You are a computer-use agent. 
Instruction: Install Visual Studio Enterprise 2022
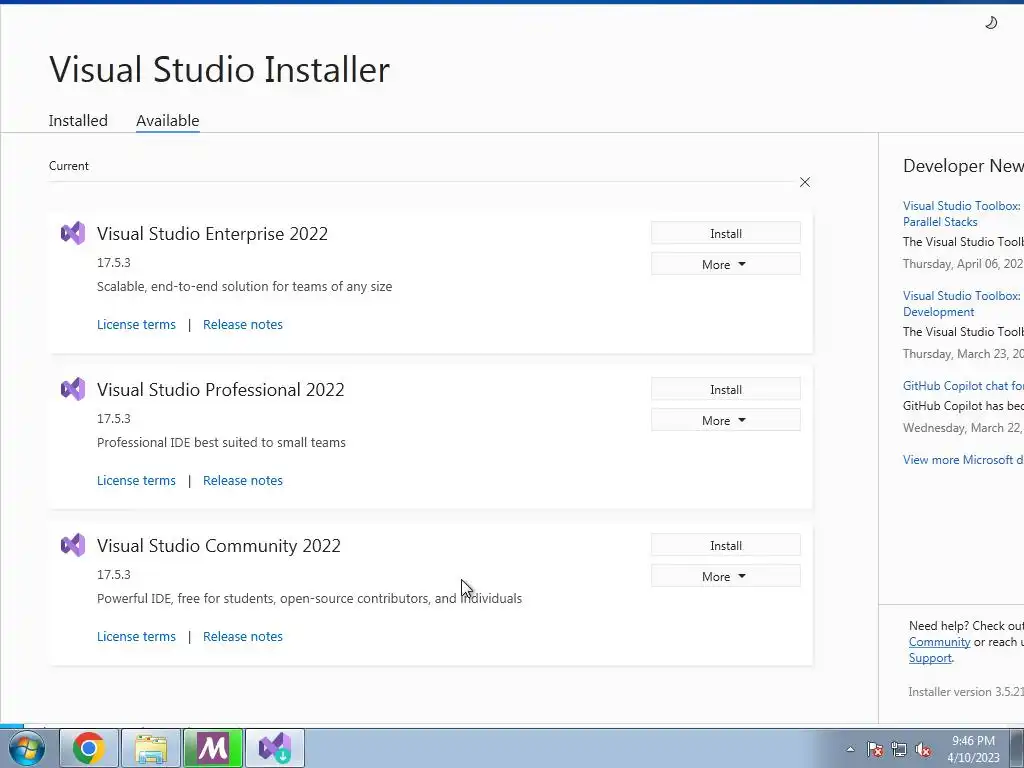click(x=726, y=233)
